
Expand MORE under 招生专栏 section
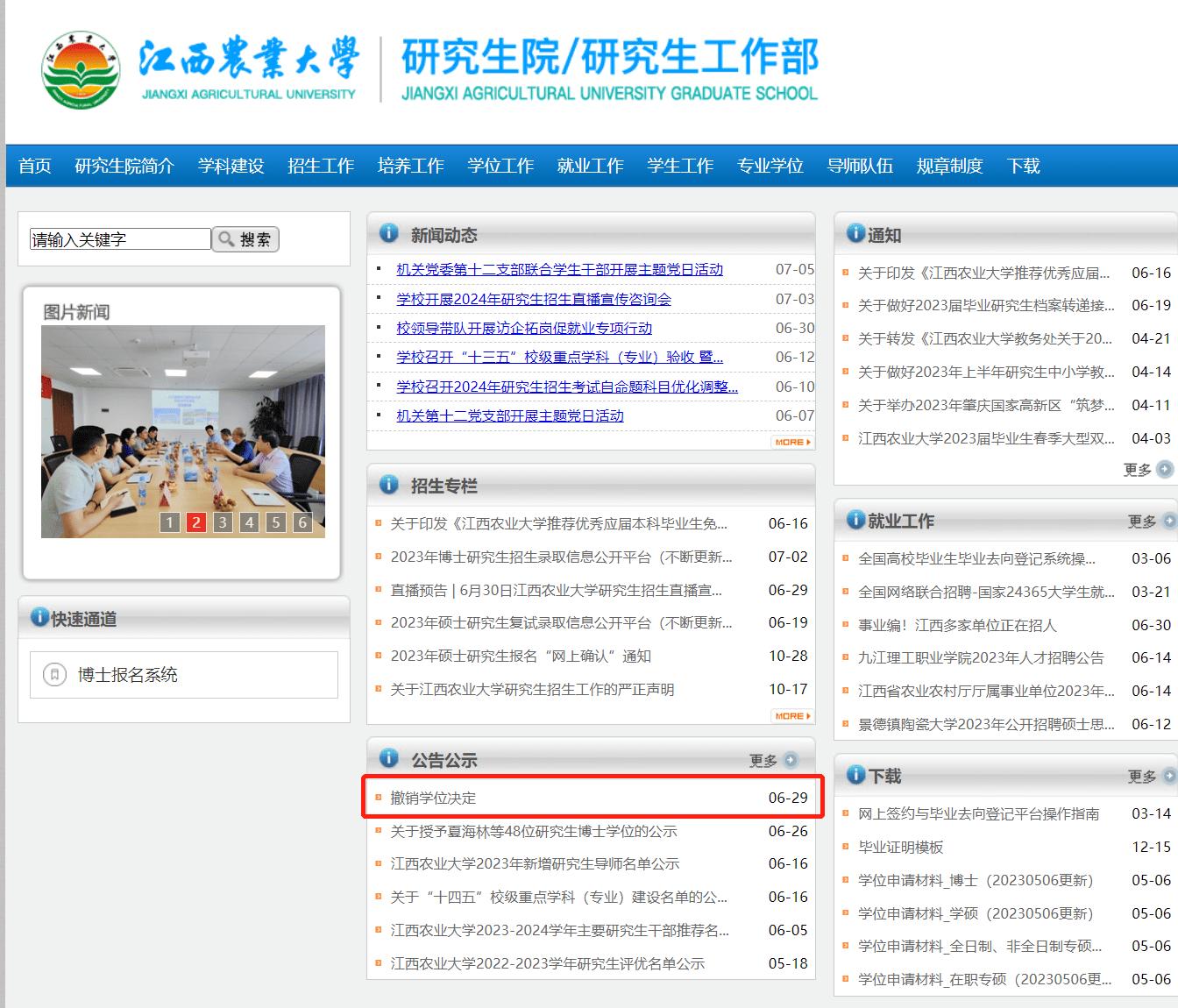(x=791, y=715)
